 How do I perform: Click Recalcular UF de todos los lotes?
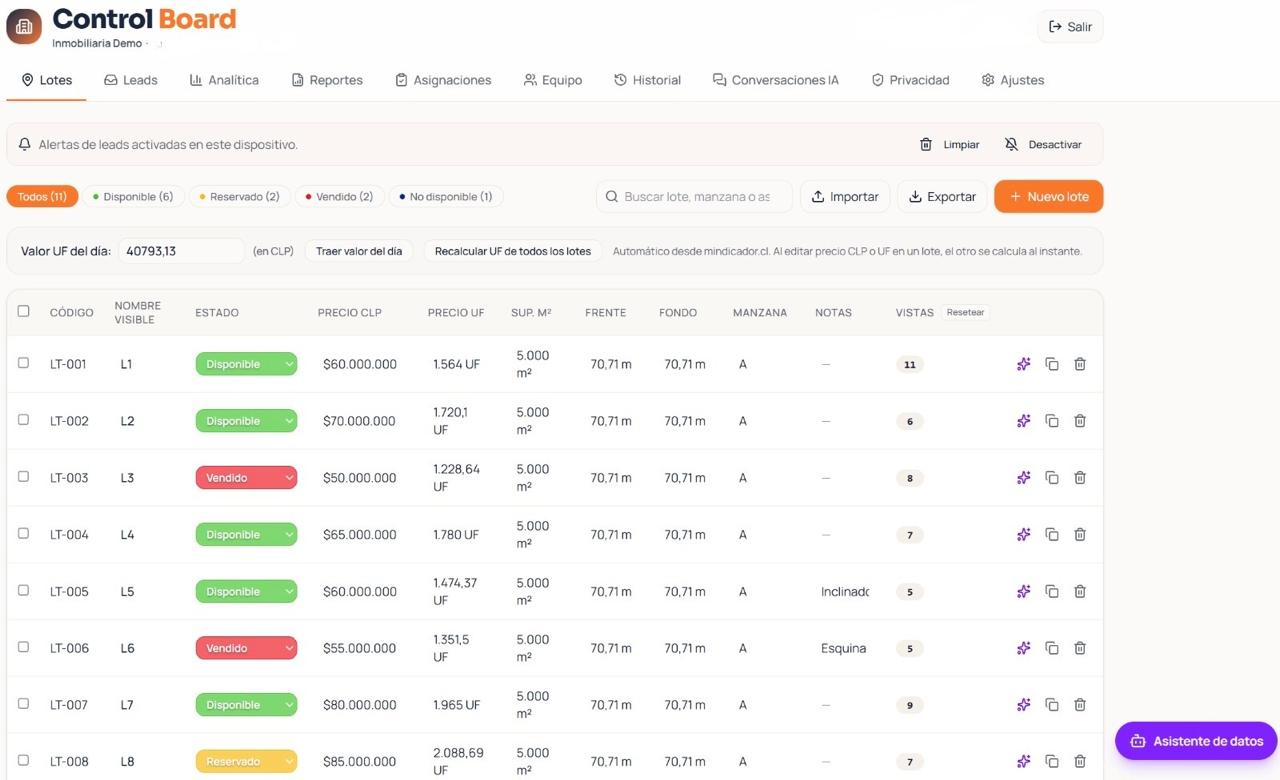pos(513,251)
